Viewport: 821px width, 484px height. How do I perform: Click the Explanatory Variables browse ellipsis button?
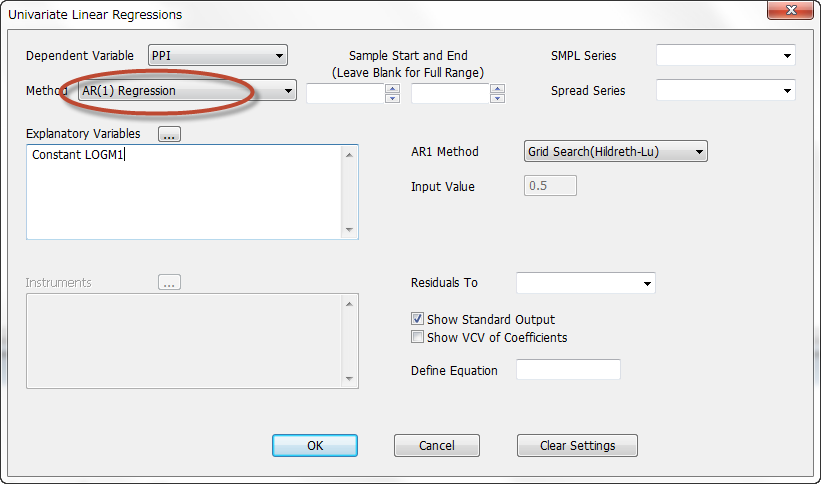click(169, 134)
